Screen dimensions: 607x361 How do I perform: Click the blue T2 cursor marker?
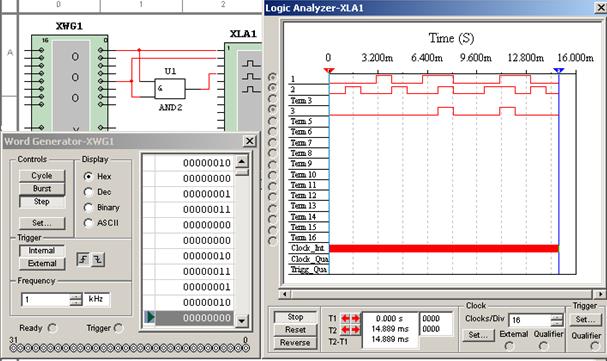coord(559,70)
